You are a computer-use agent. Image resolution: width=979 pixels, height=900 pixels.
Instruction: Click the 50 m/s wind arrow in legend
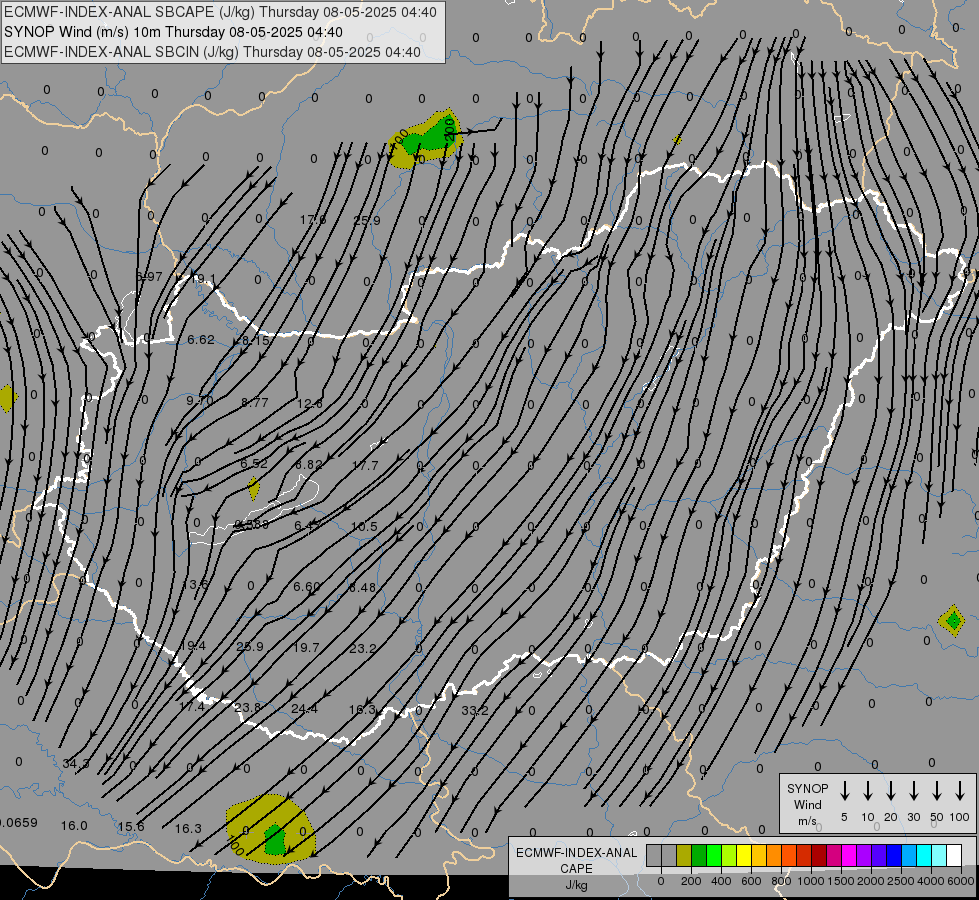click(937, 791)
